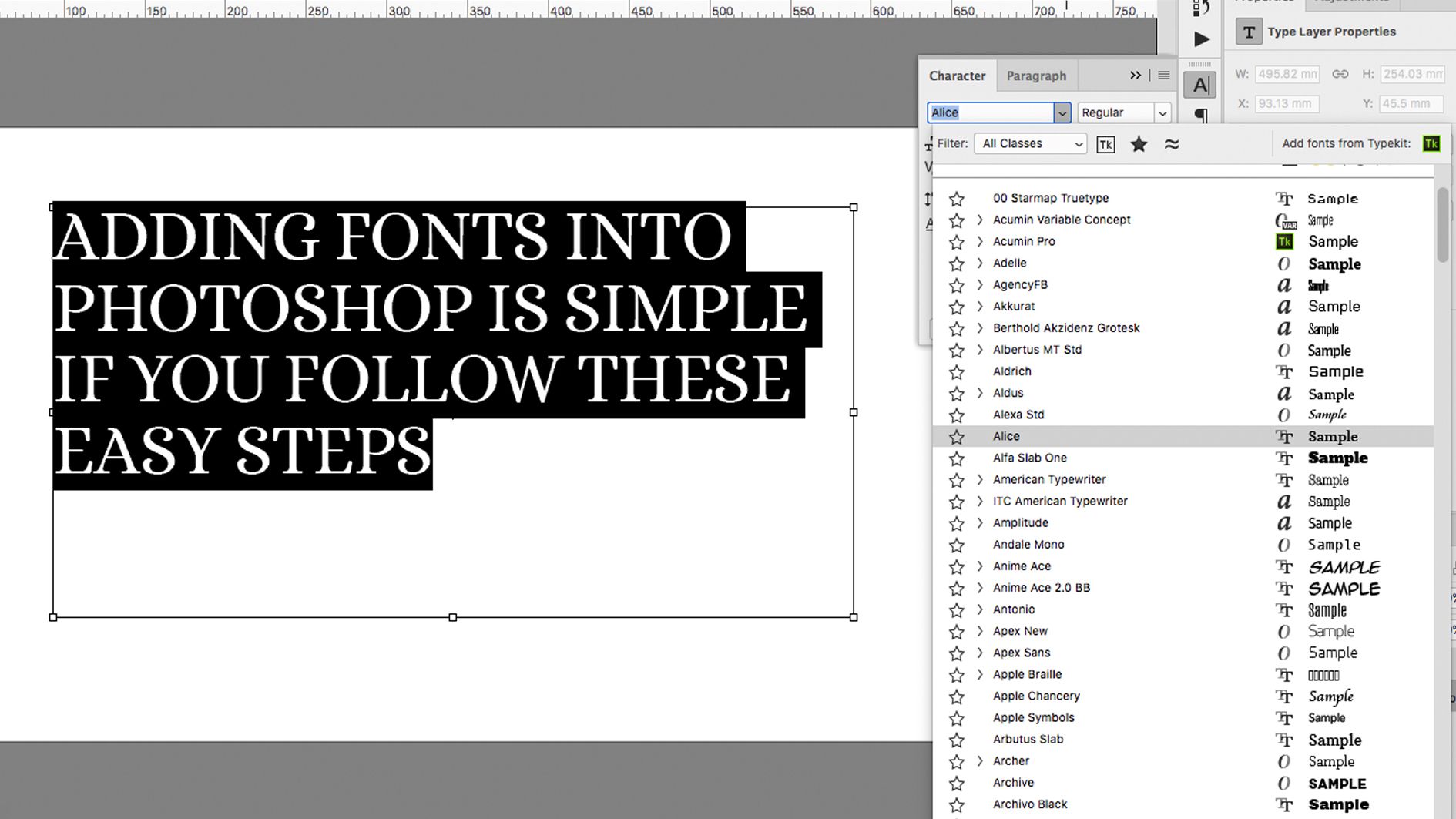Select the Character panel icon
This screenshot has height=819, width=1456.
pyautogui.click(x=1199, y=85)
